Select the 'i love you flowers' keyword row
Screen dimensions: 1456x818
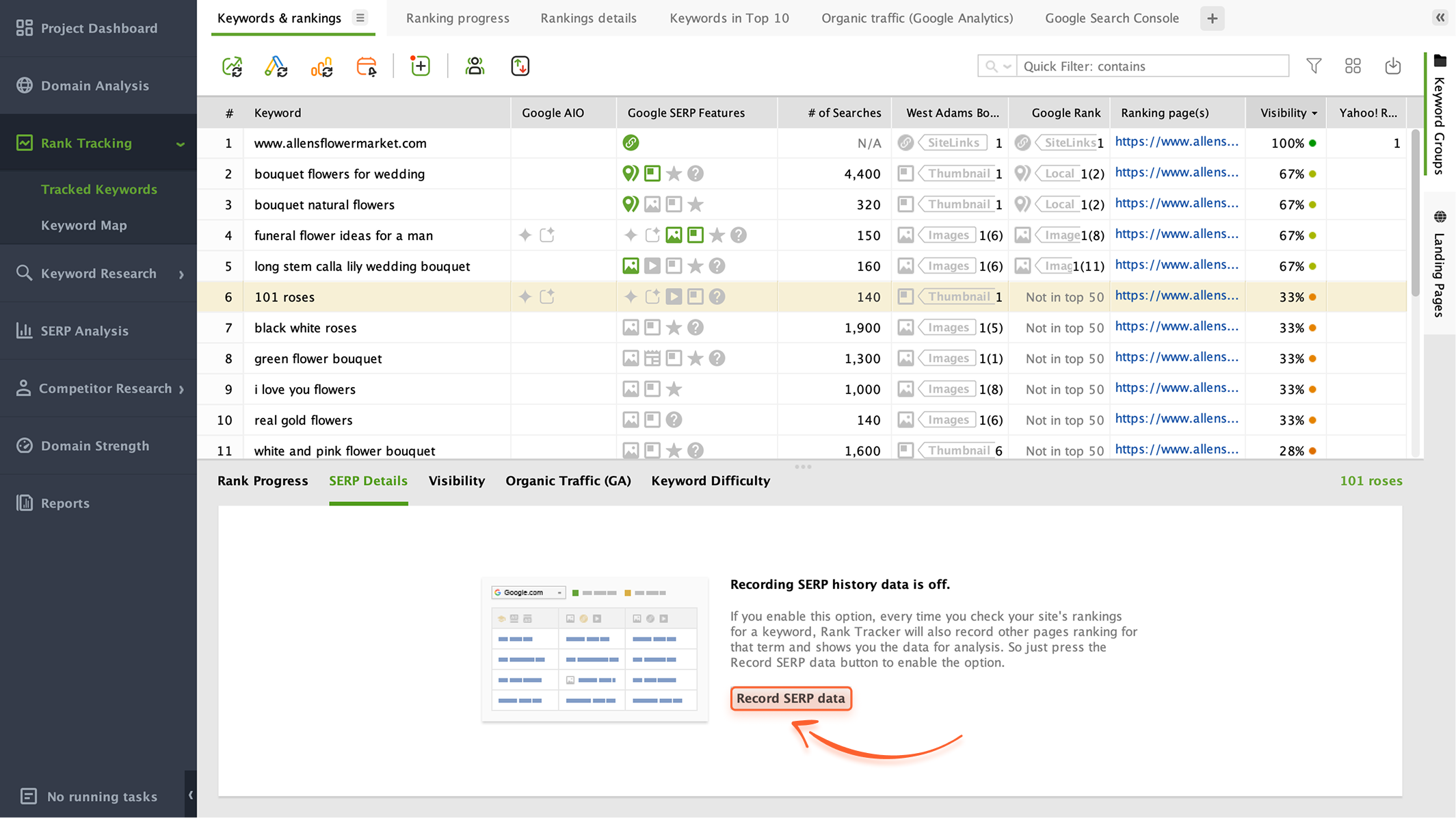(x=802, y=389)
